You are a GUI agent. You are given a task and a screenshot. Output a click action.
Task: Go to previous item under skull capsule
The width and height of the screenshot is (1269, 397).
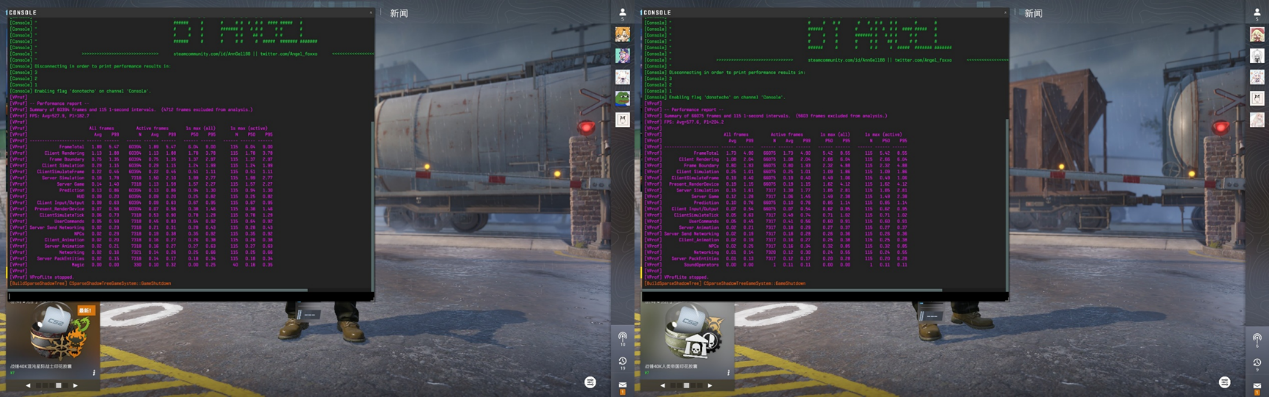point(662,385)
